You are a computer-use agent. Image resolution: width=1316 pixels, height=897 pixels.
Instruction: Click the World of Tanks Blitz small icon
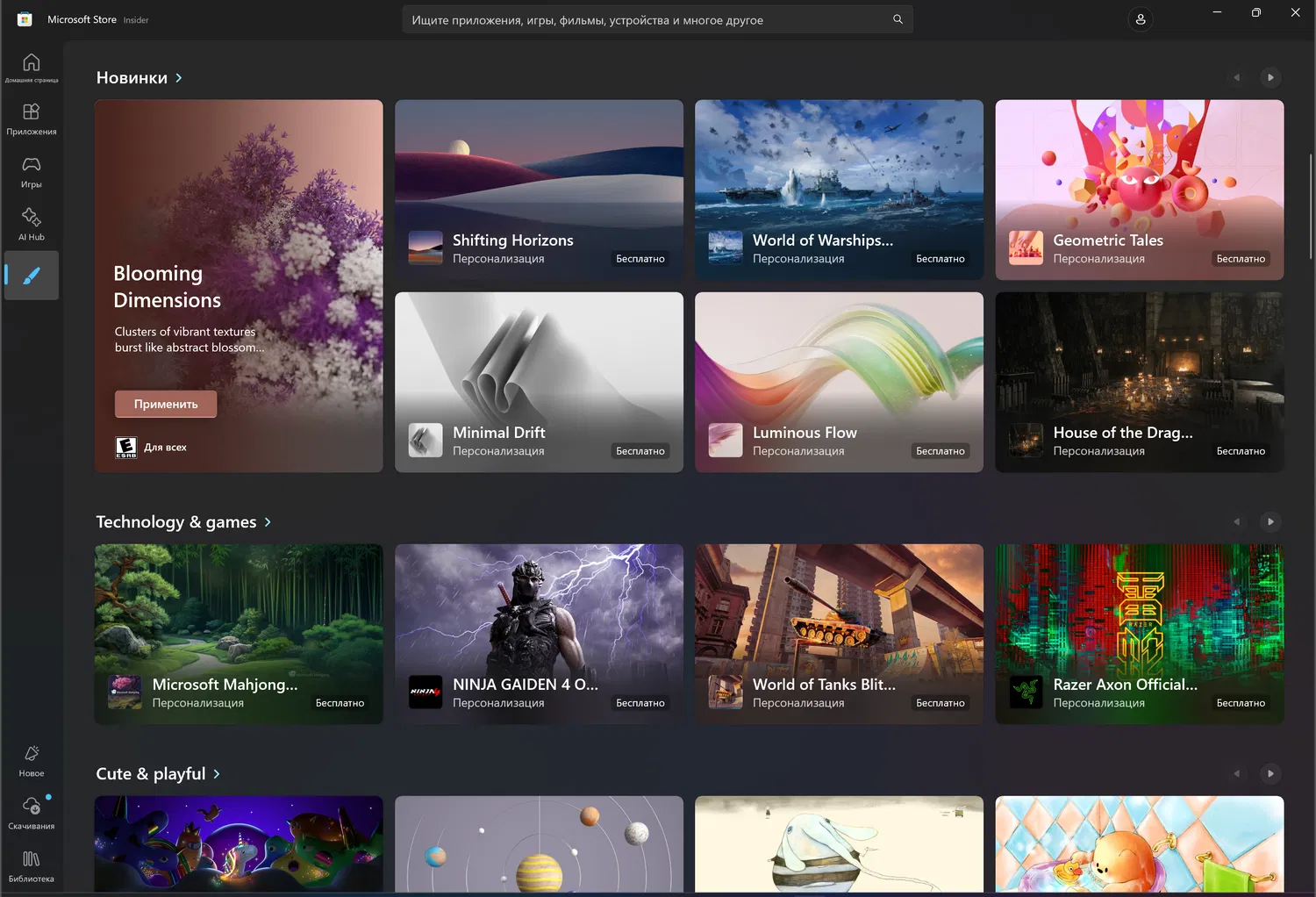726,692
